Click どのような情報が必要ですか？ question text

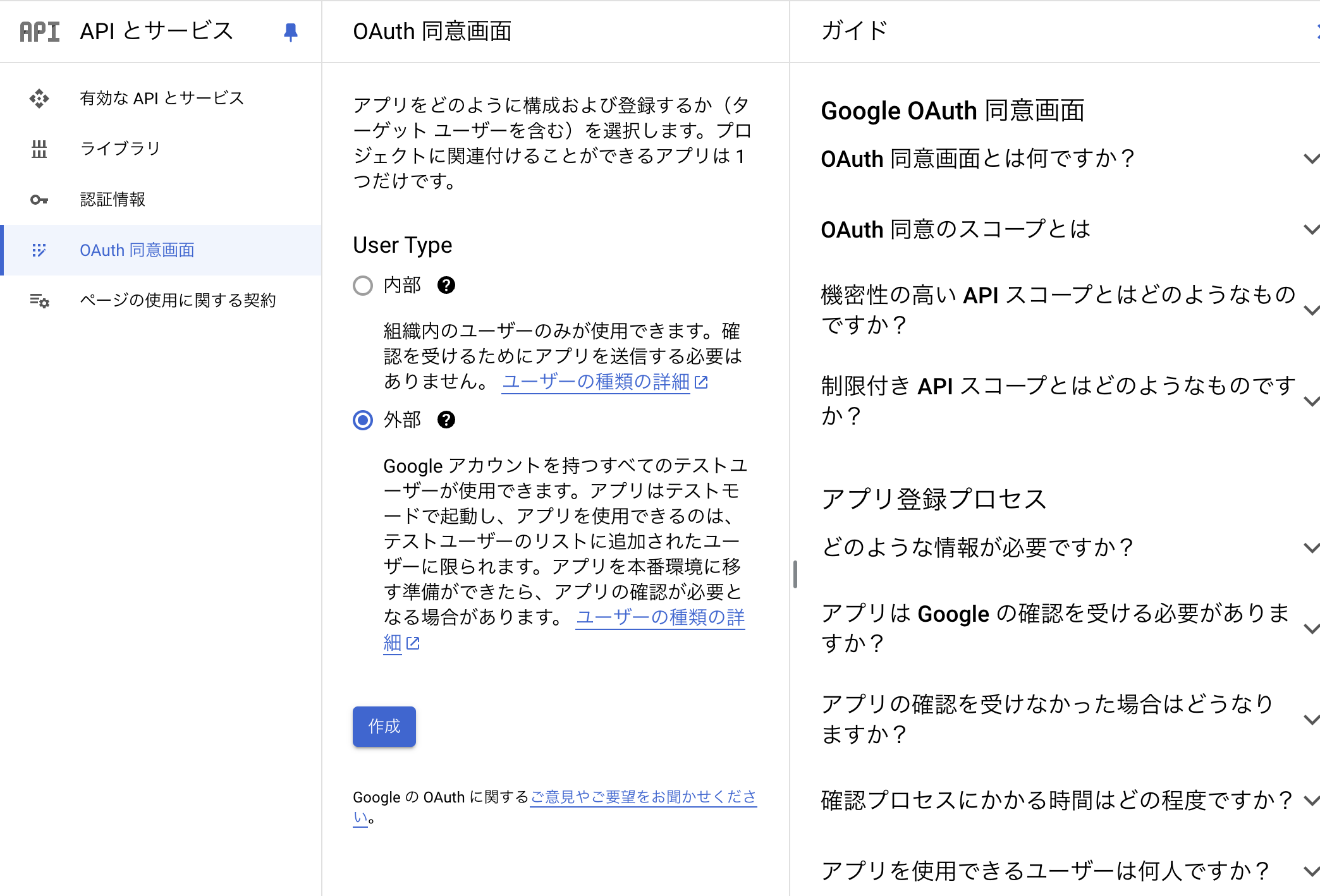(x=977, y=548)
